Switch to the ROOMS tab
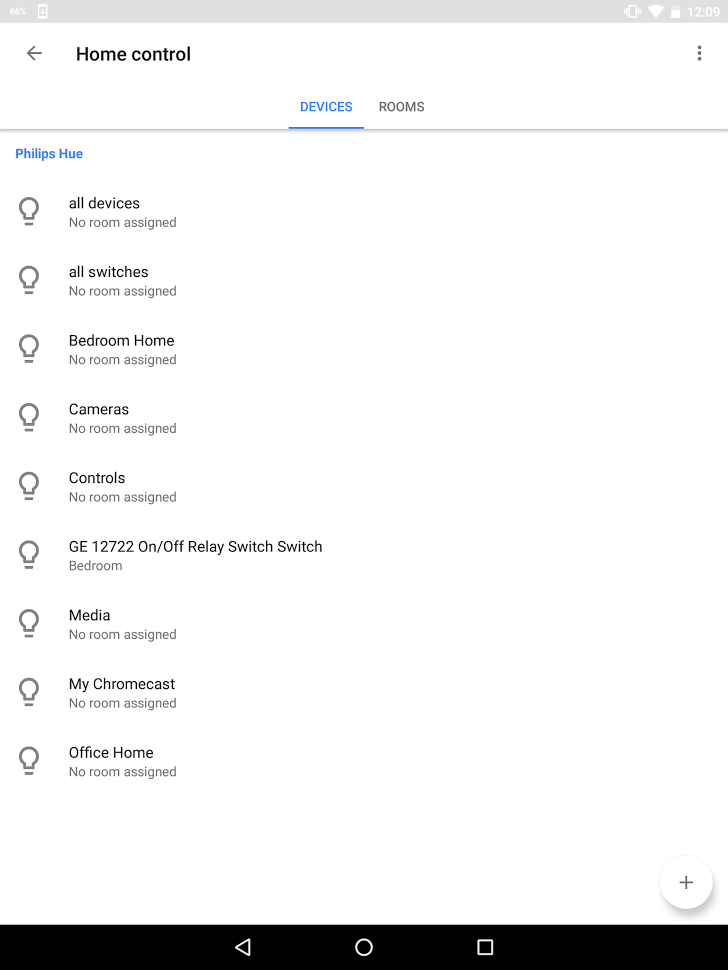Screen dimensions: 728x970 (400, 107)
